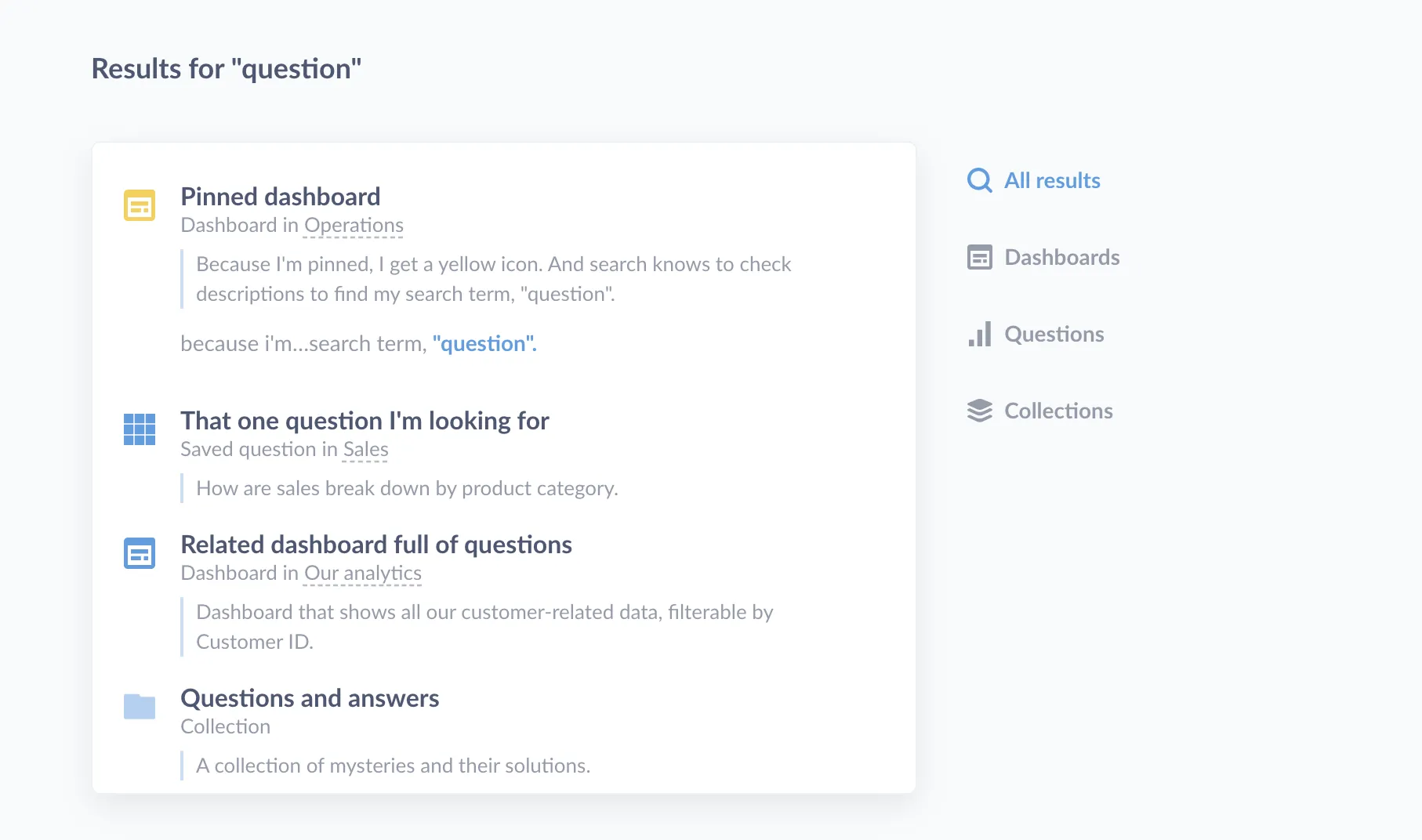Open the folder icon for Questions and answers
The image size is (1422, 840).
(x=139, y=705)
